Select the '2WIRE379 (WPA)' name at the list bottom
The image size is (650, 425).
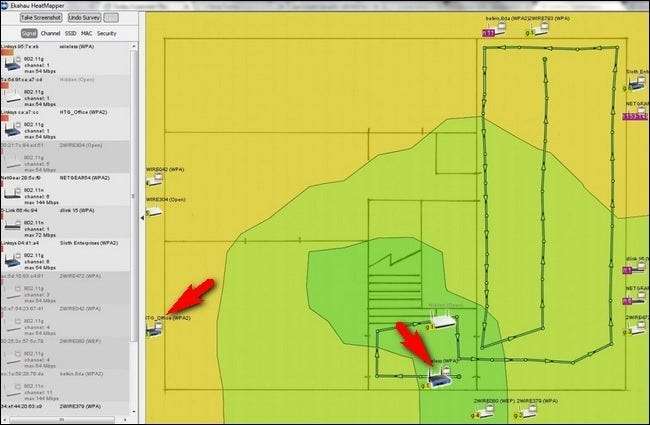(80, 407)
